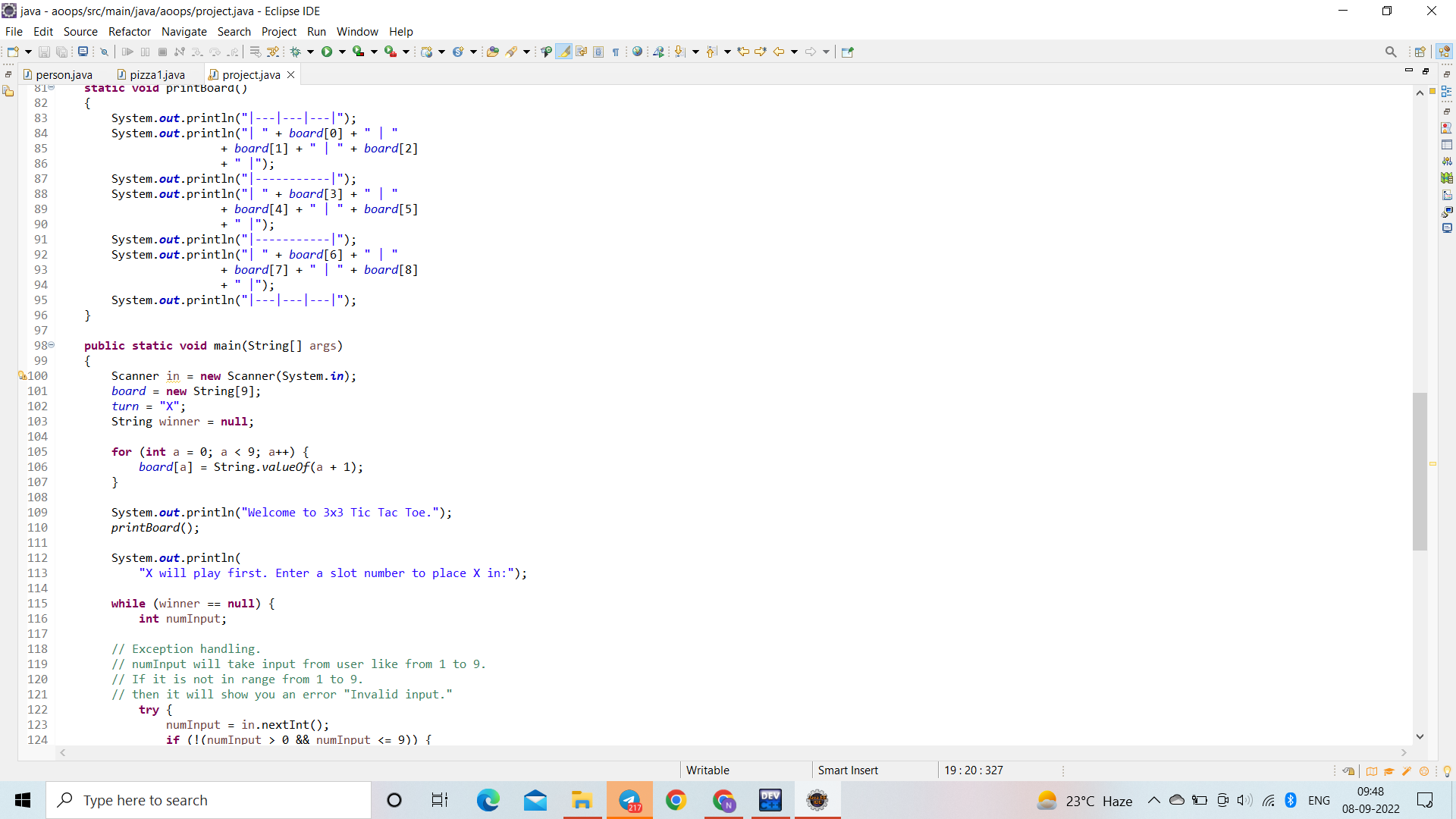The image size is (1456, 819).
Task: Collapse main method fold marker at line 98
Action: tap(52, 345)
